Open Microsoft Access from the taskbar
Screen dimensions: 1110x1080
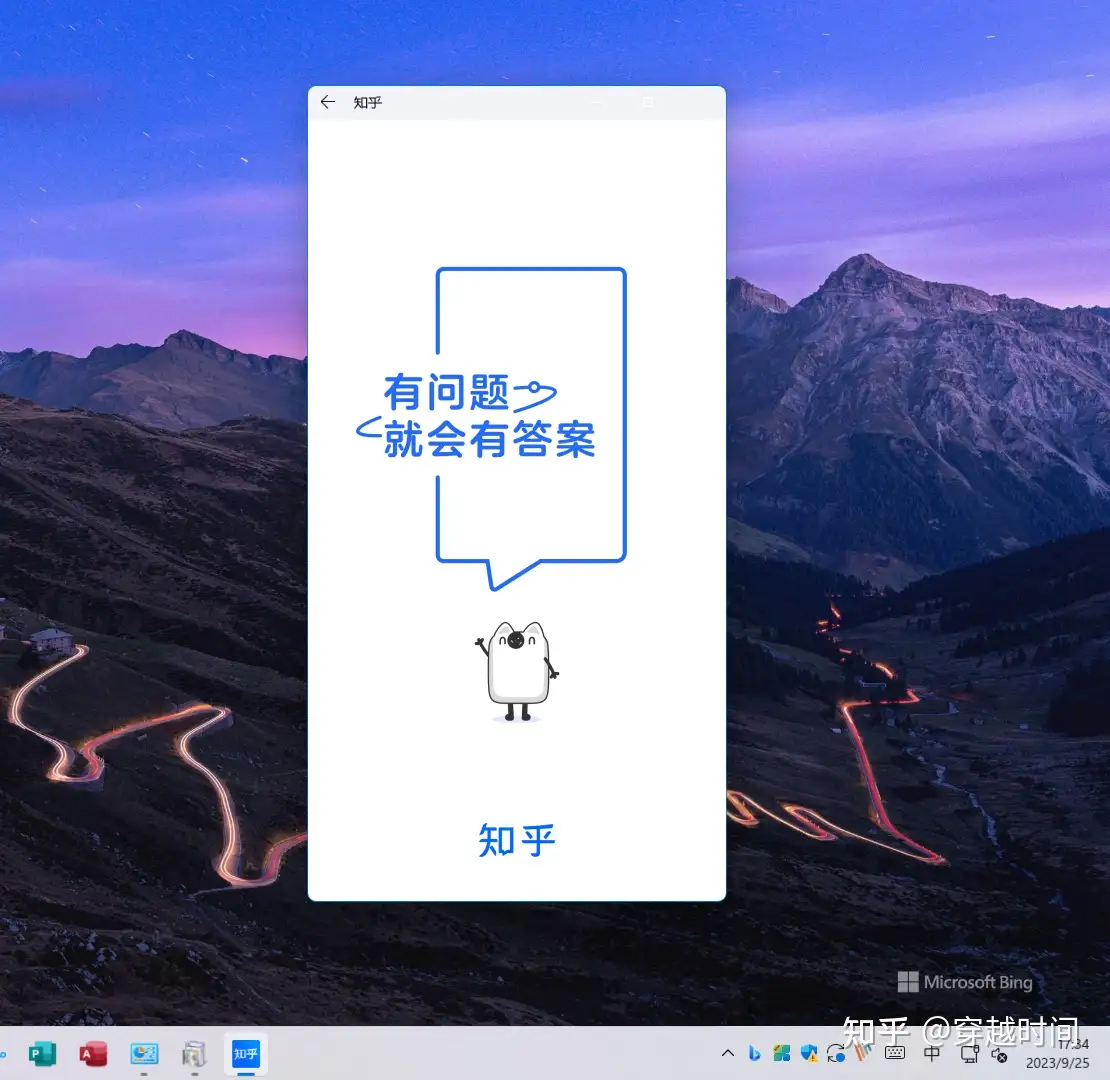click(x=93, y=1054)
